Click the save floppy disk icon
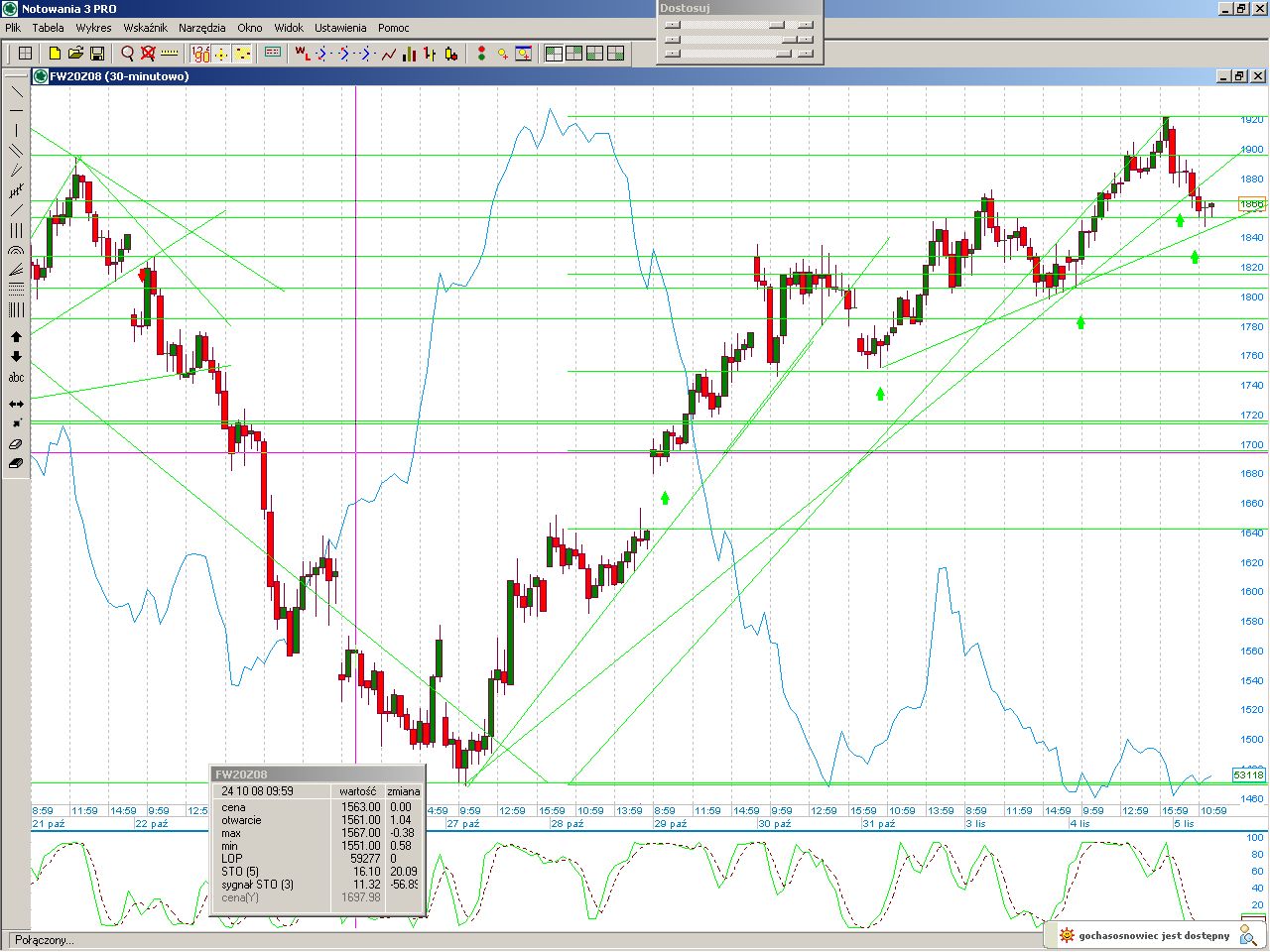 coord(97,54)
